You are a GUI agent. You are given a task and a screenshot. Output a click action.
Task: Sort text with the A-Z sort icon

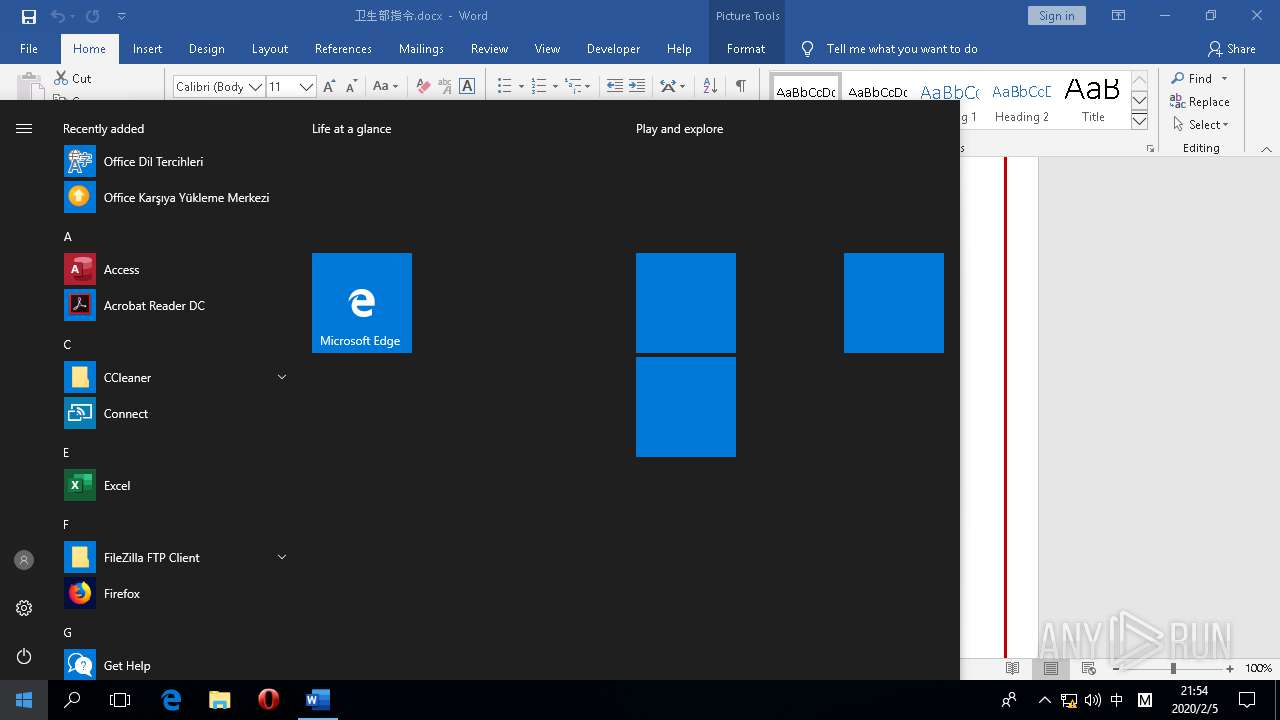[x=710, y=86]
